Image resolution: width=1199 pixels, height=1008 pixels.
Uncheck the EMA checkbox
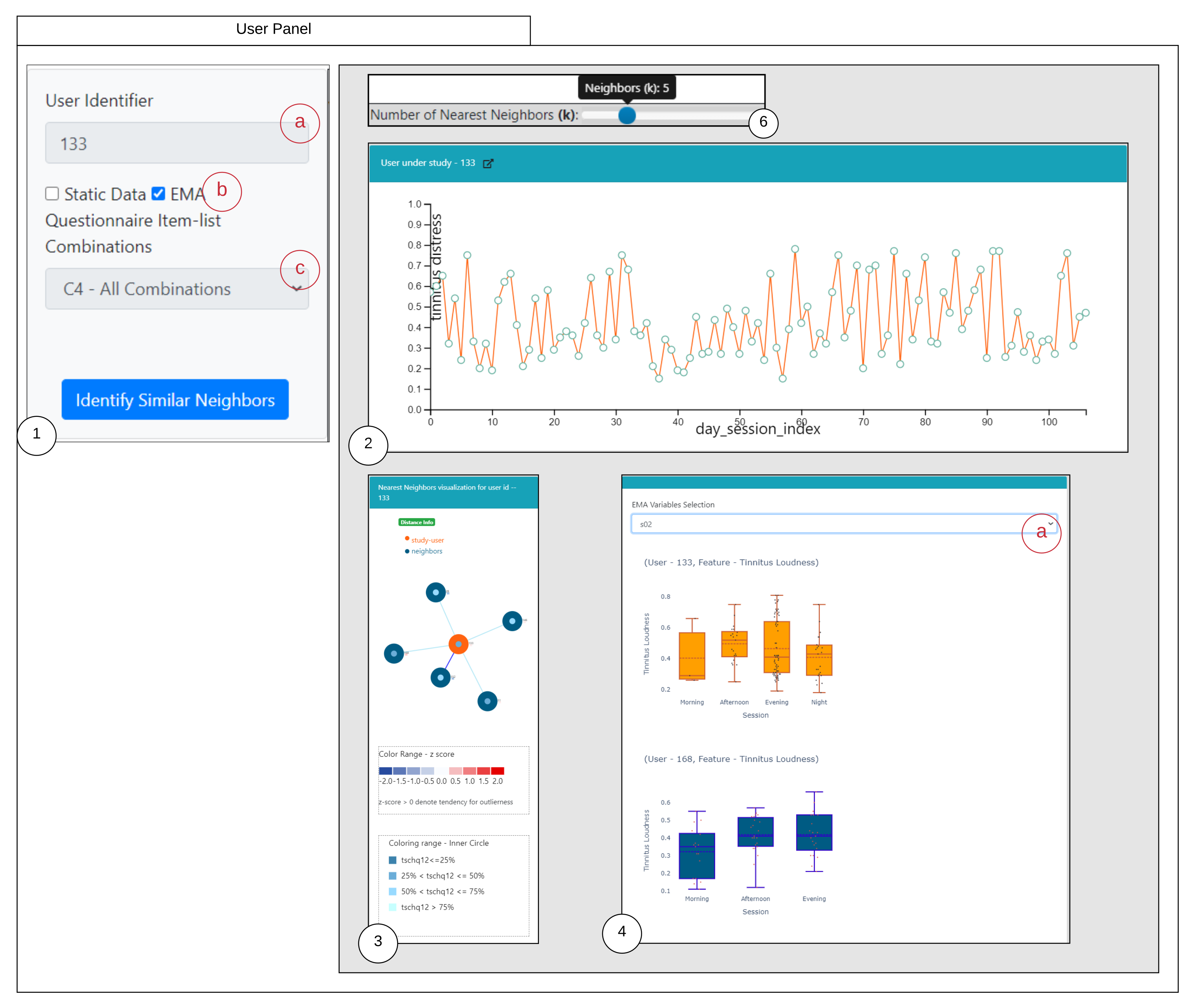(158, 194)
